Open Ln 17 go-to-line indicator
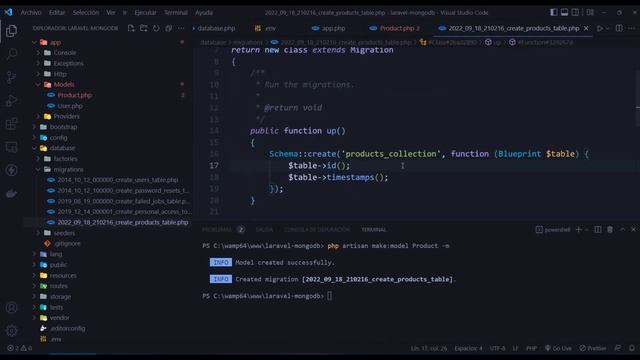This screenshot has width=640, height=360. [x=429, y=348]
